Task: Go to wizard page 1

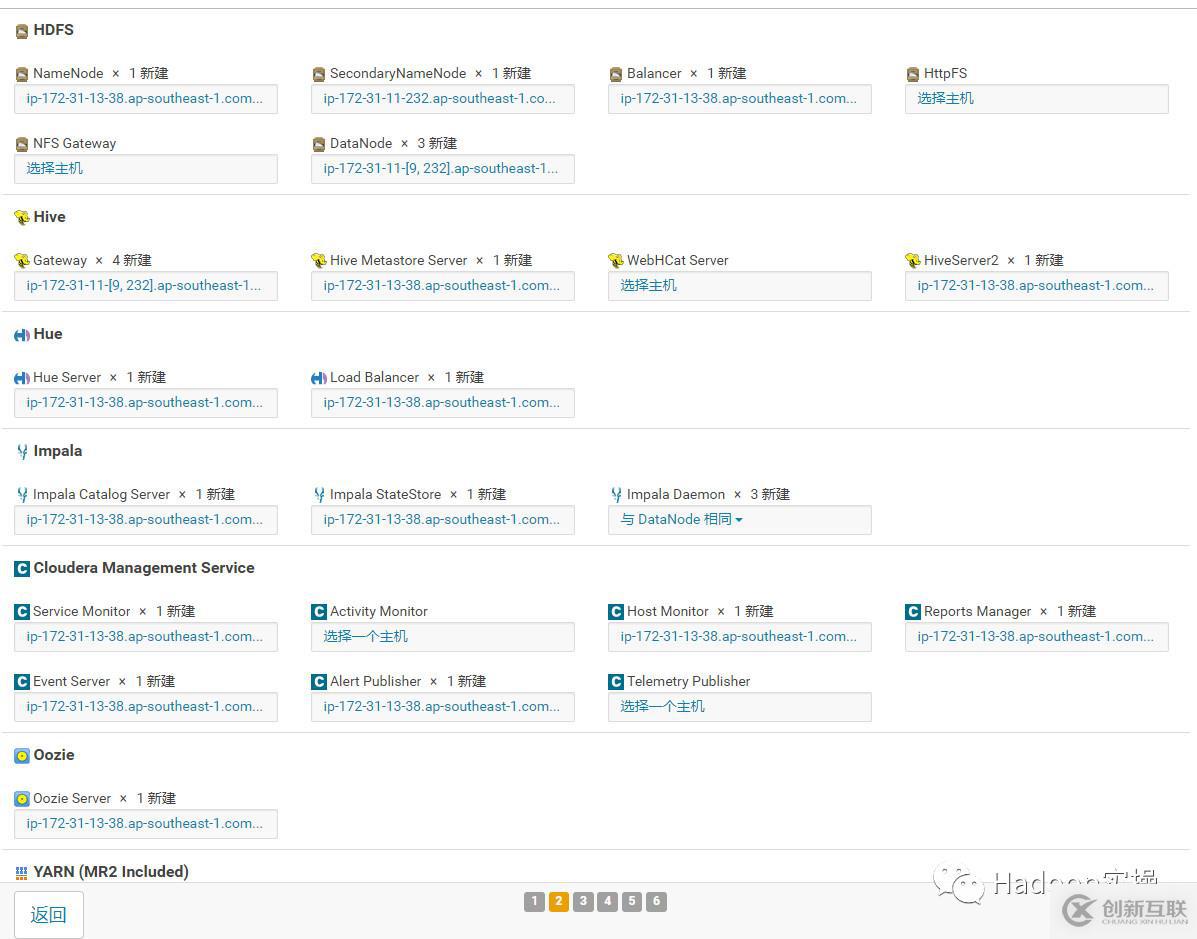Action: (534, 902)
